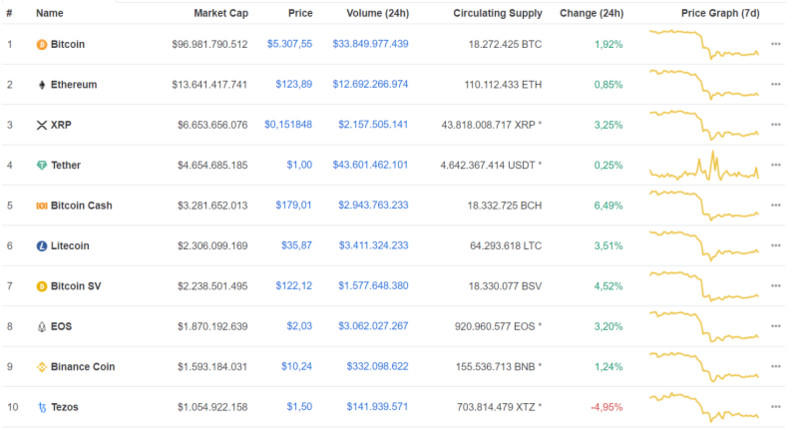798x430 pixels.
Task: Open the EOS name link
Action: coord(61,326)
